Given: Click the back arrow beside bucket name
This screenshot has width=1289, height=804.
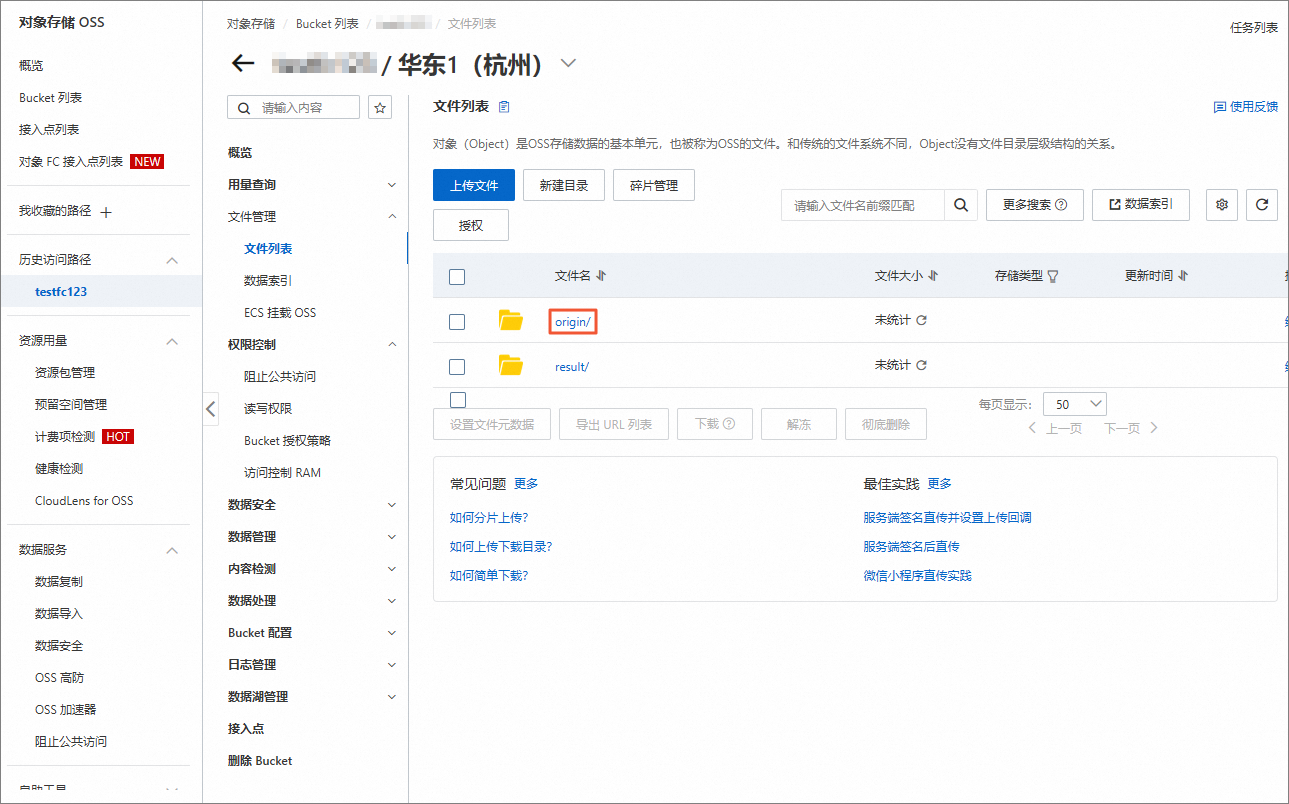Looking at the screenshot, I should (x=243, y=64).
